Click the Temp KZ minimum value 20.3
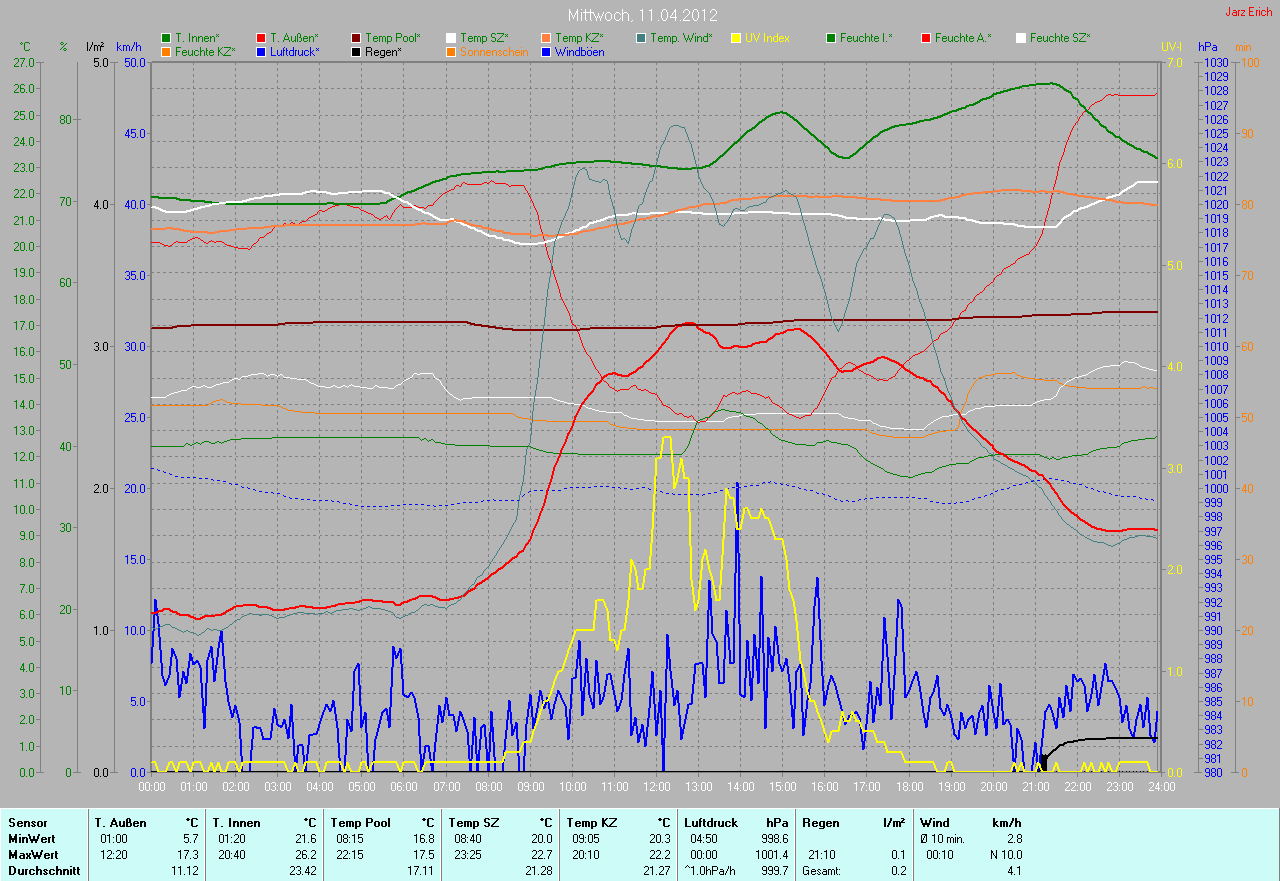 point(660,839)
